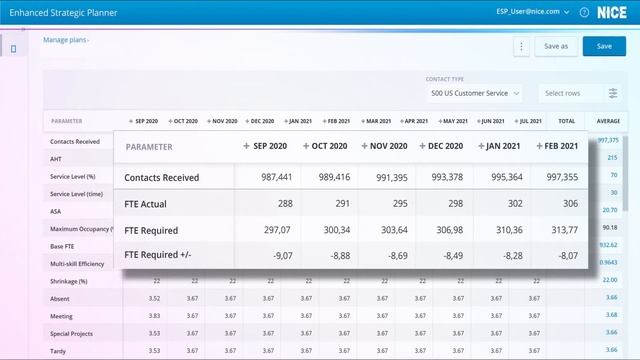Select the Service Level (time) parameter row
The image size is (640, 360).
pos(76,194)
